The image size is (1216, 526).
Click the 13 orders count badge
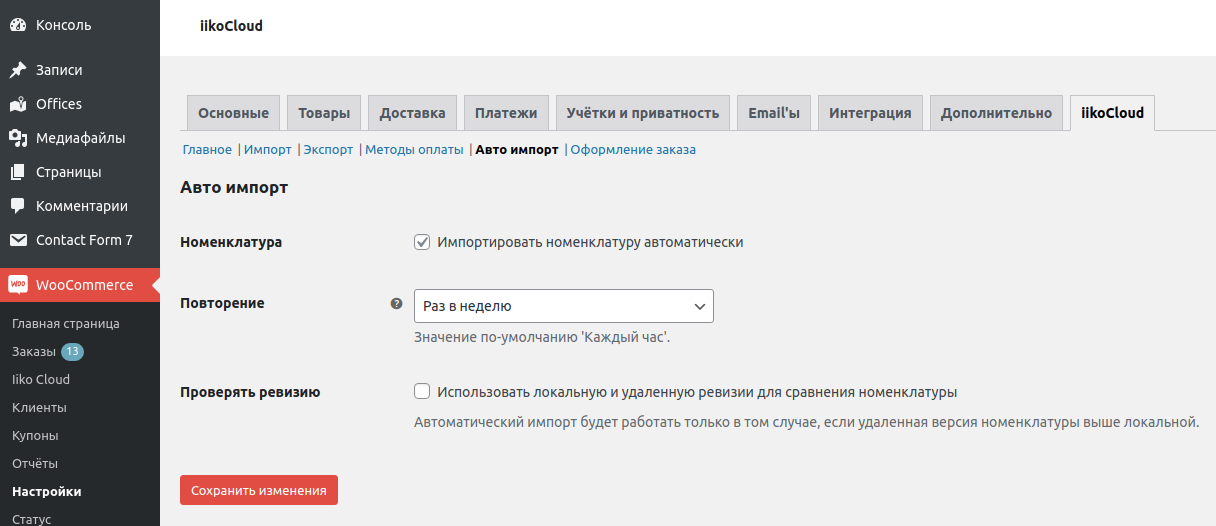(72, 352)
